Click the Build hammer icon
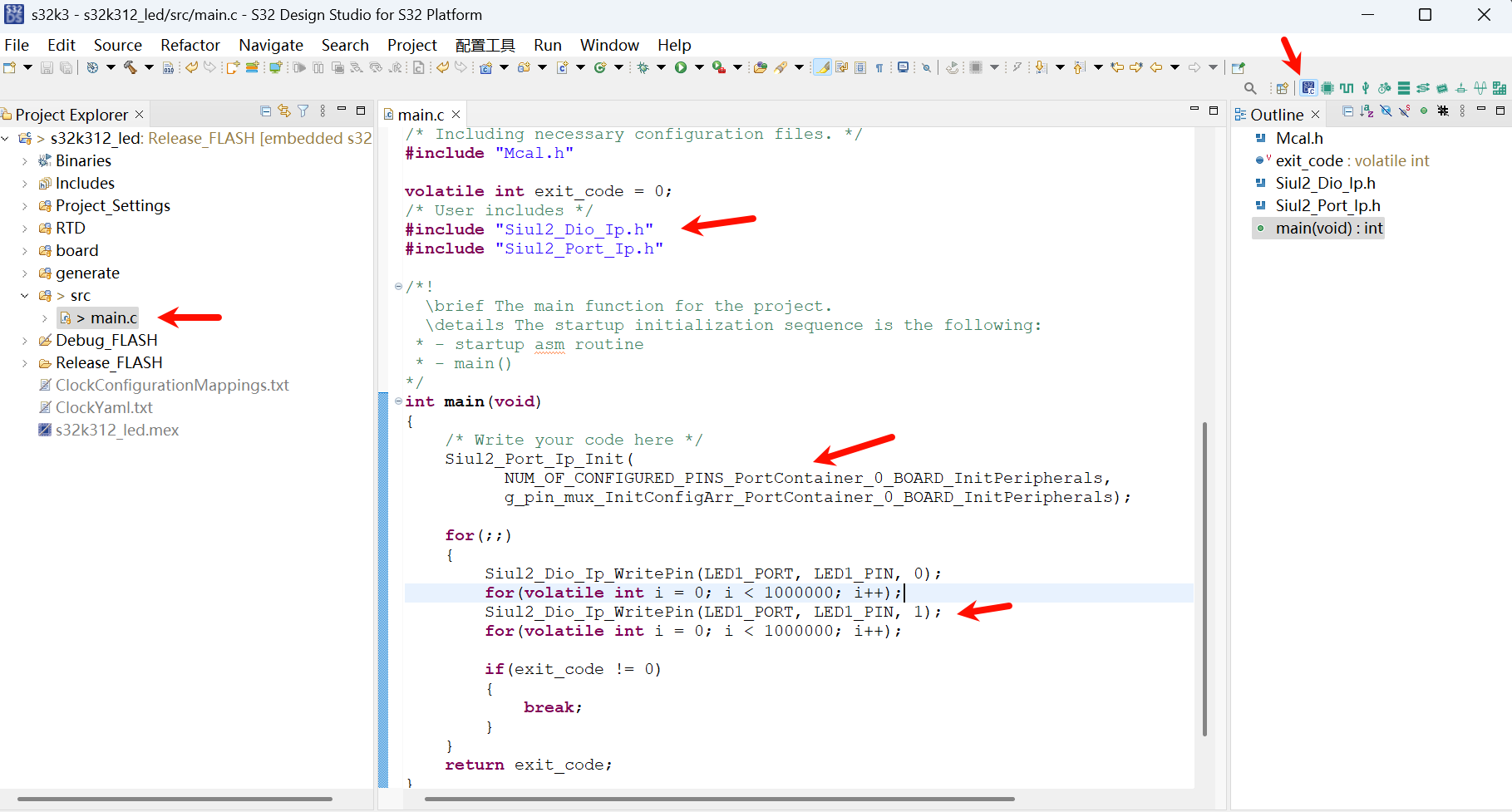This screenshot has width=1512, height=812. click(130, 67)
